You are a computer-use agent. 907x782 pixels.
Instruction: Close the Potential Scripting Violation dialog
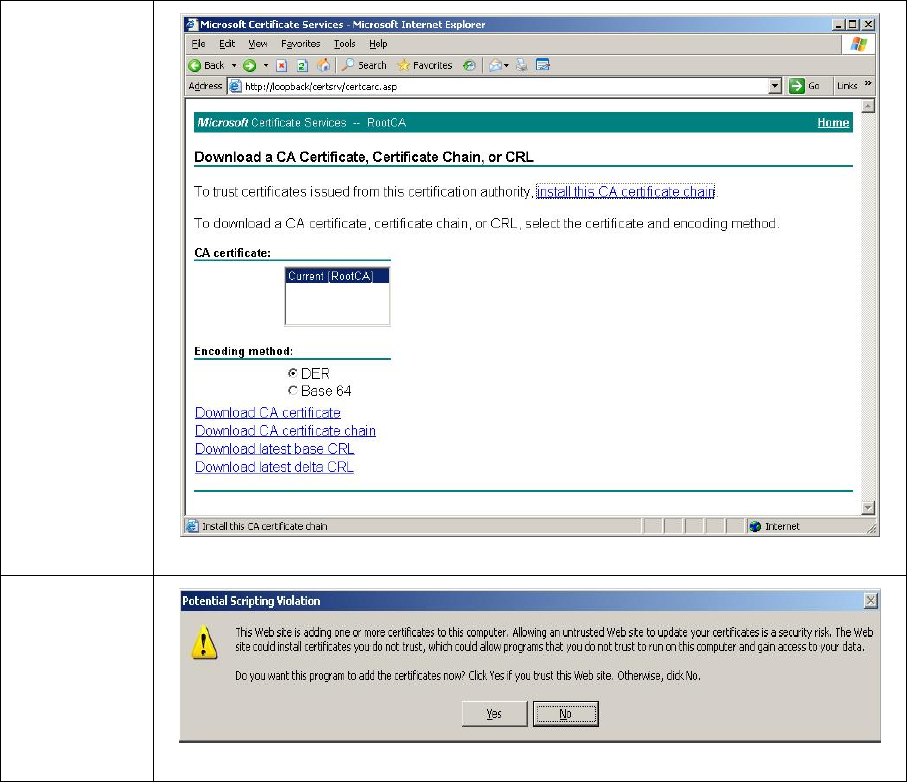point(871,601)
